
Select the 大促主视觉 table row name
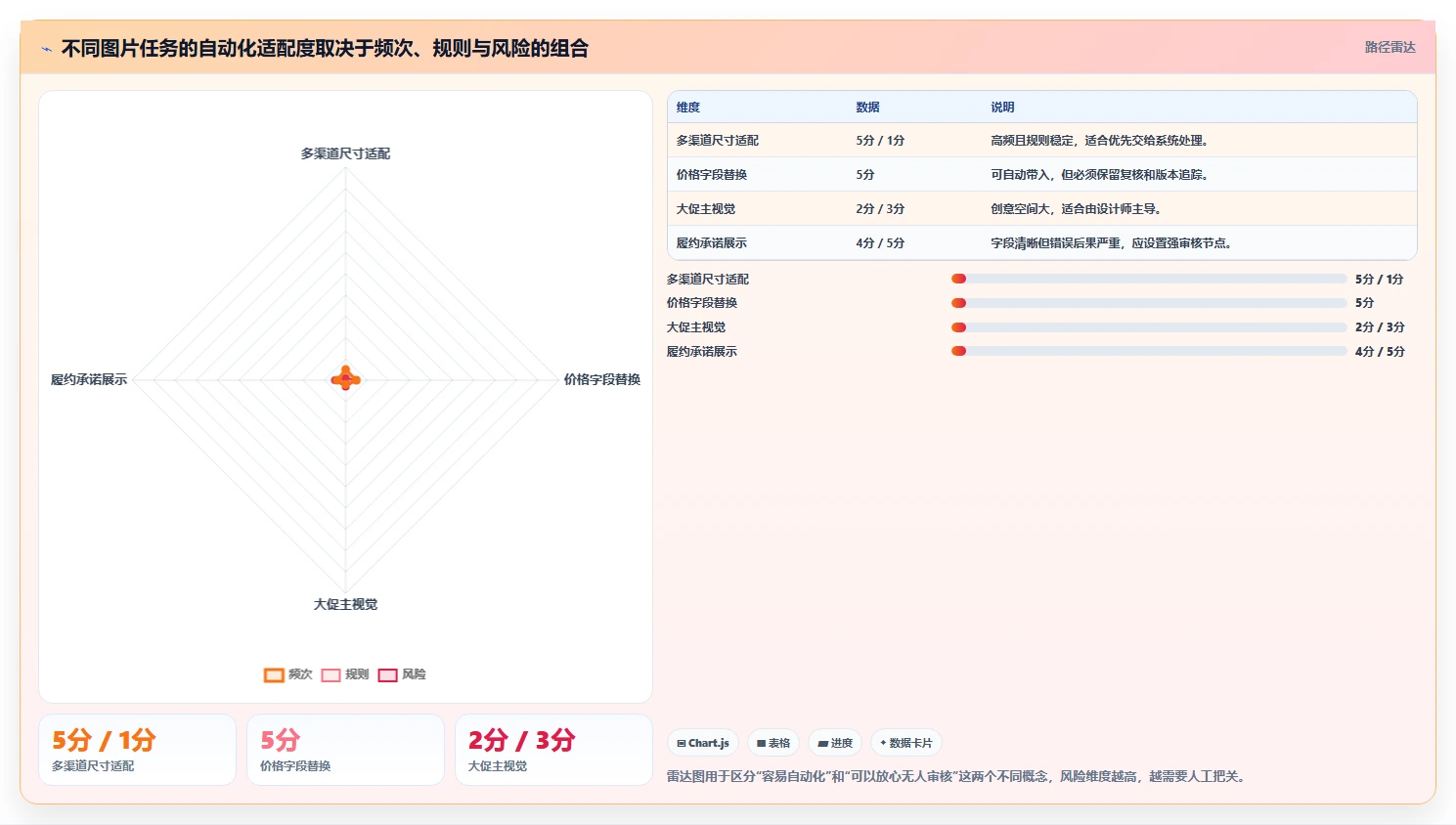click(x=706, y=209)
